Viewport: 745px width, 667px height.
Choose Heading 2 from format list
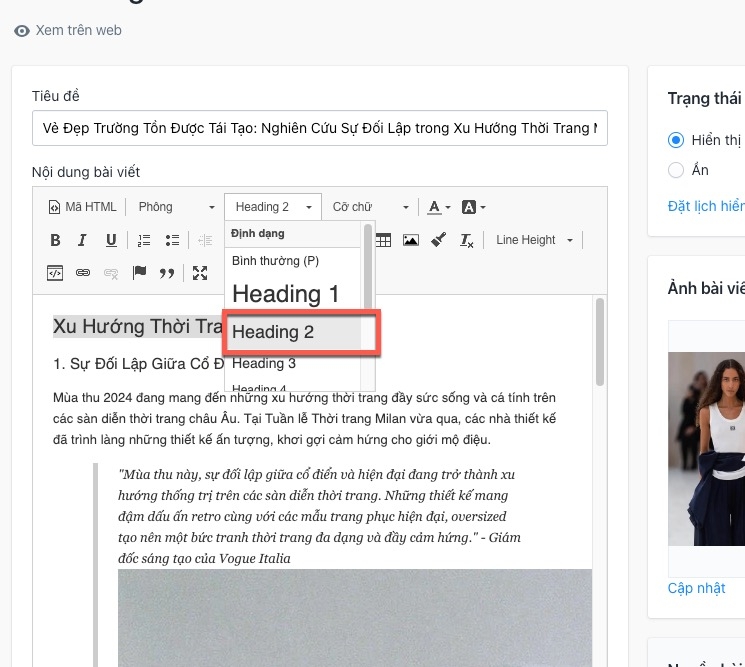(x=292, y=332)
